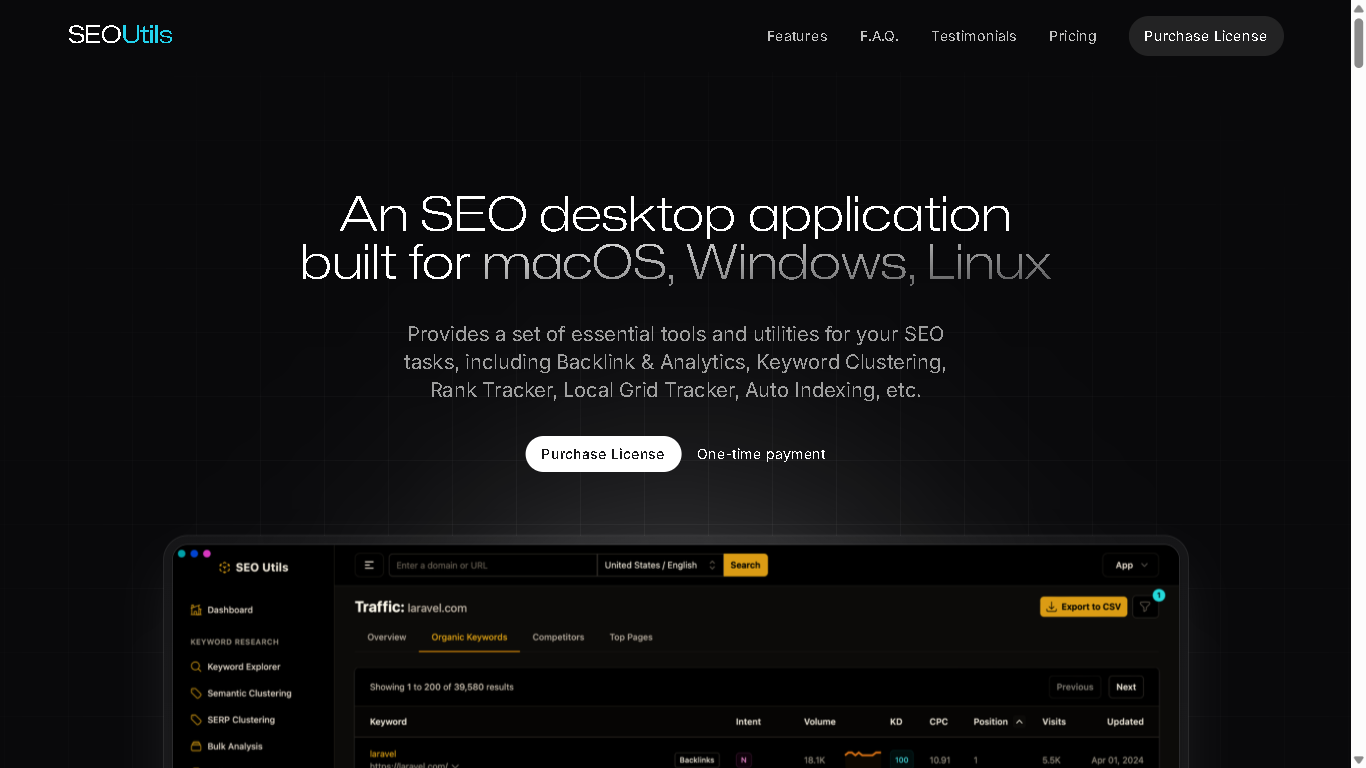Screen dimensions: 1366x768
Task: Click the Visits column header
Action: [x=1054, y=721]
